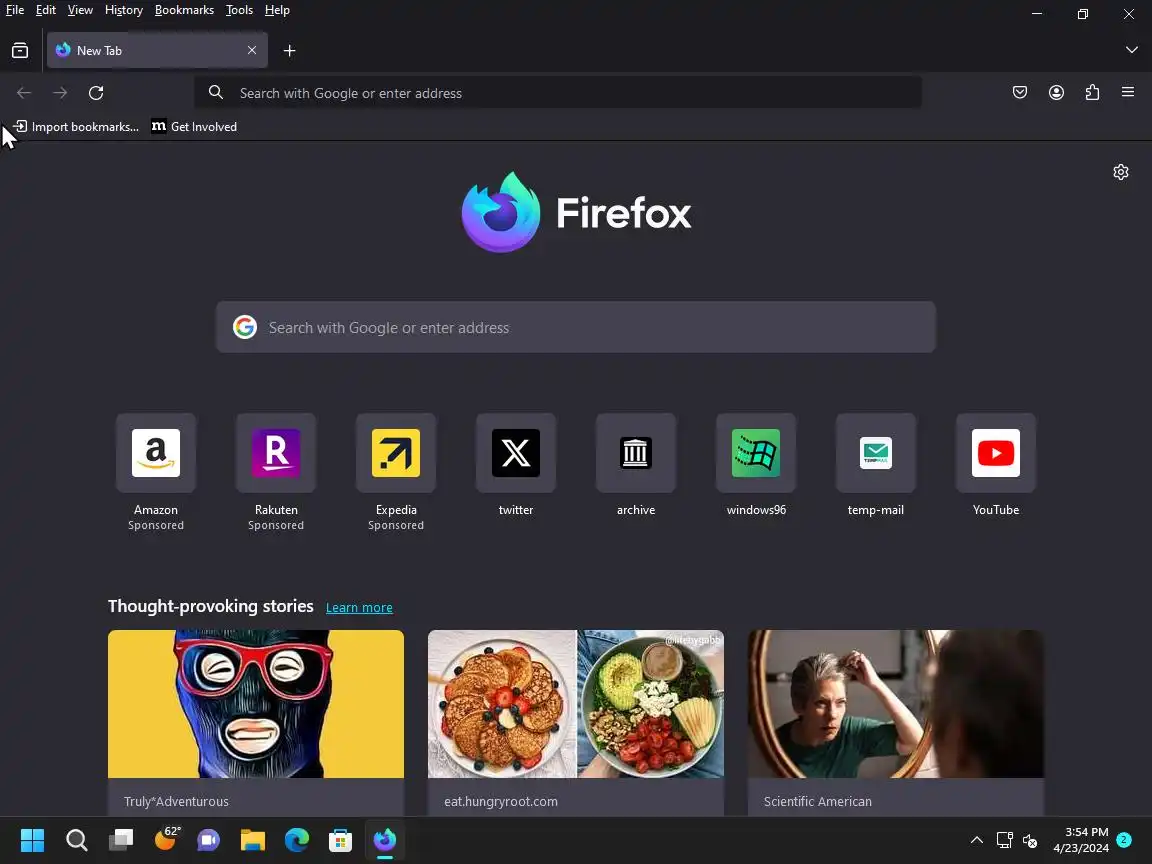Screen dimensions: 1152x864
Task: Open the Truly*Adventurous story thumbnail
Action: (256, 704)
